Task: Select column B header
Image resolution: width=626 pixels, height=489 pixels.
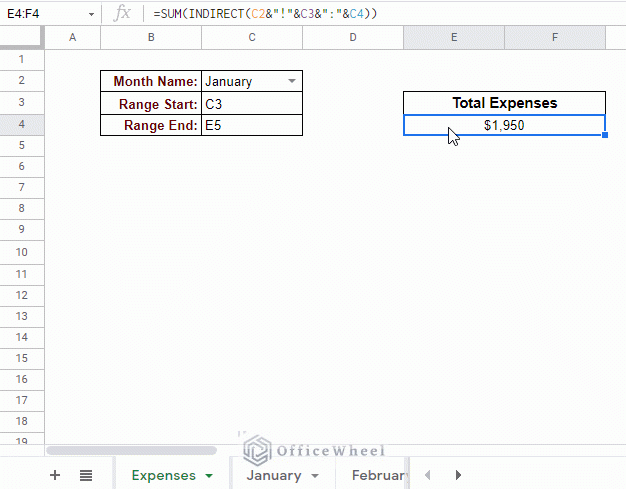Action: click(x=151, y=38)
